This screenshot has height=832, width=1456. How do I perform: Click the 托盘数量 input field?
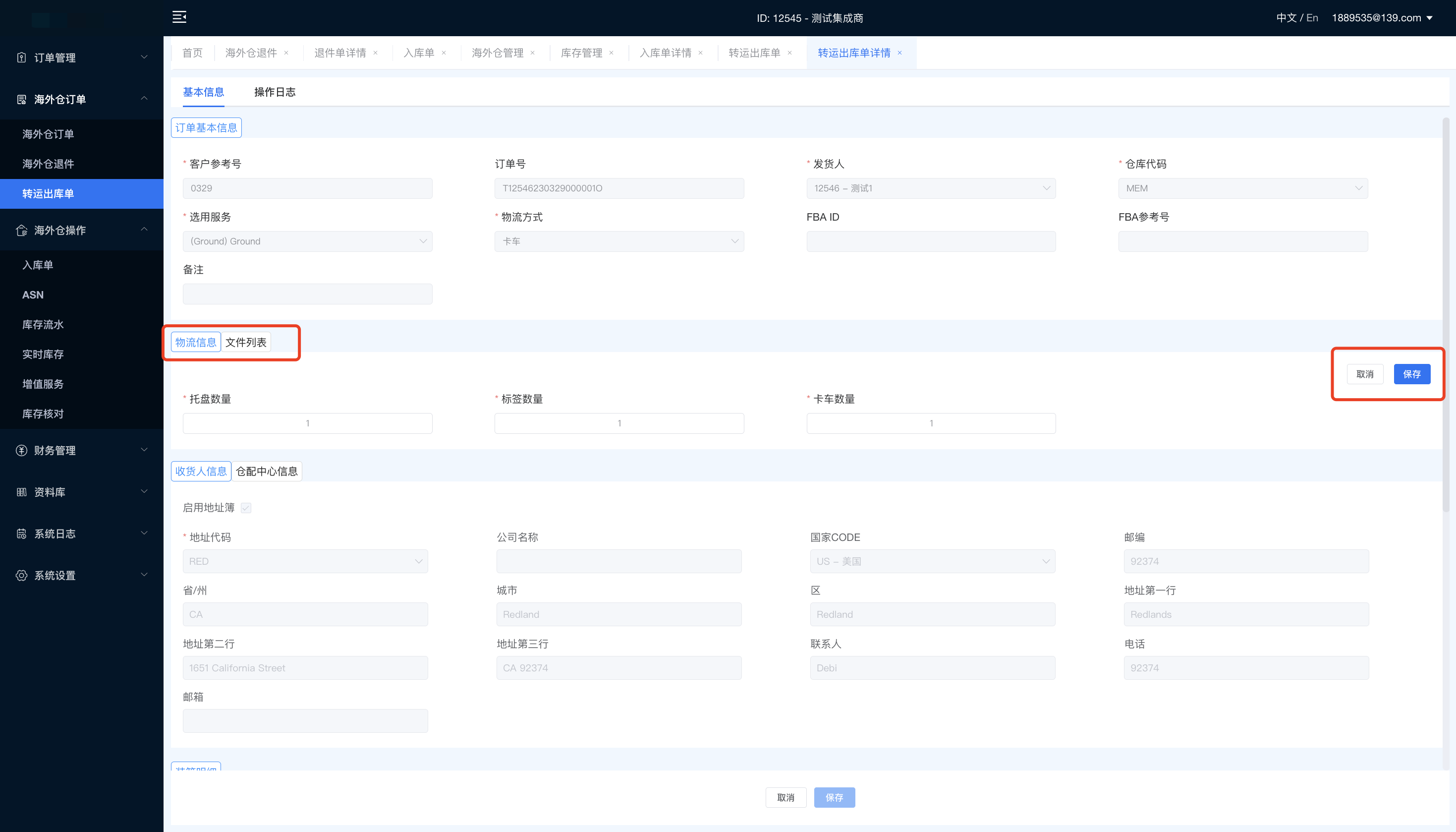[x=307, y=423]
